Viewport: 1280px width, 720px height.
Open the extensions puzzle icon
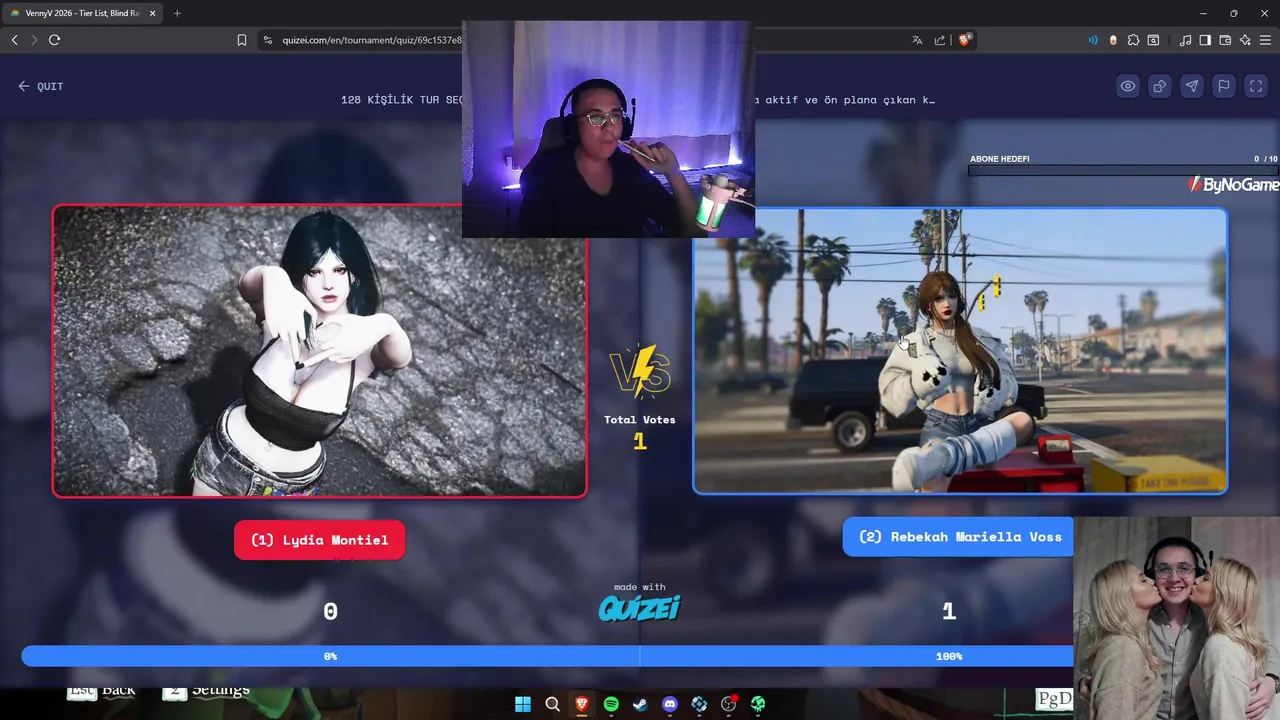[1133, 40]
